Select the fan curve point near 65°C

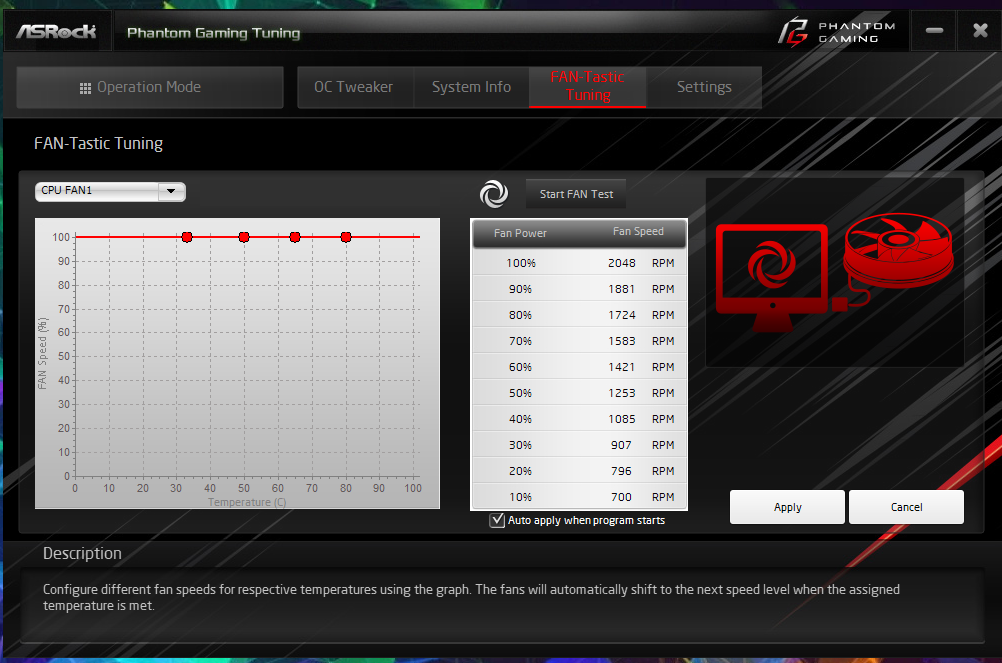coord(295,237)
